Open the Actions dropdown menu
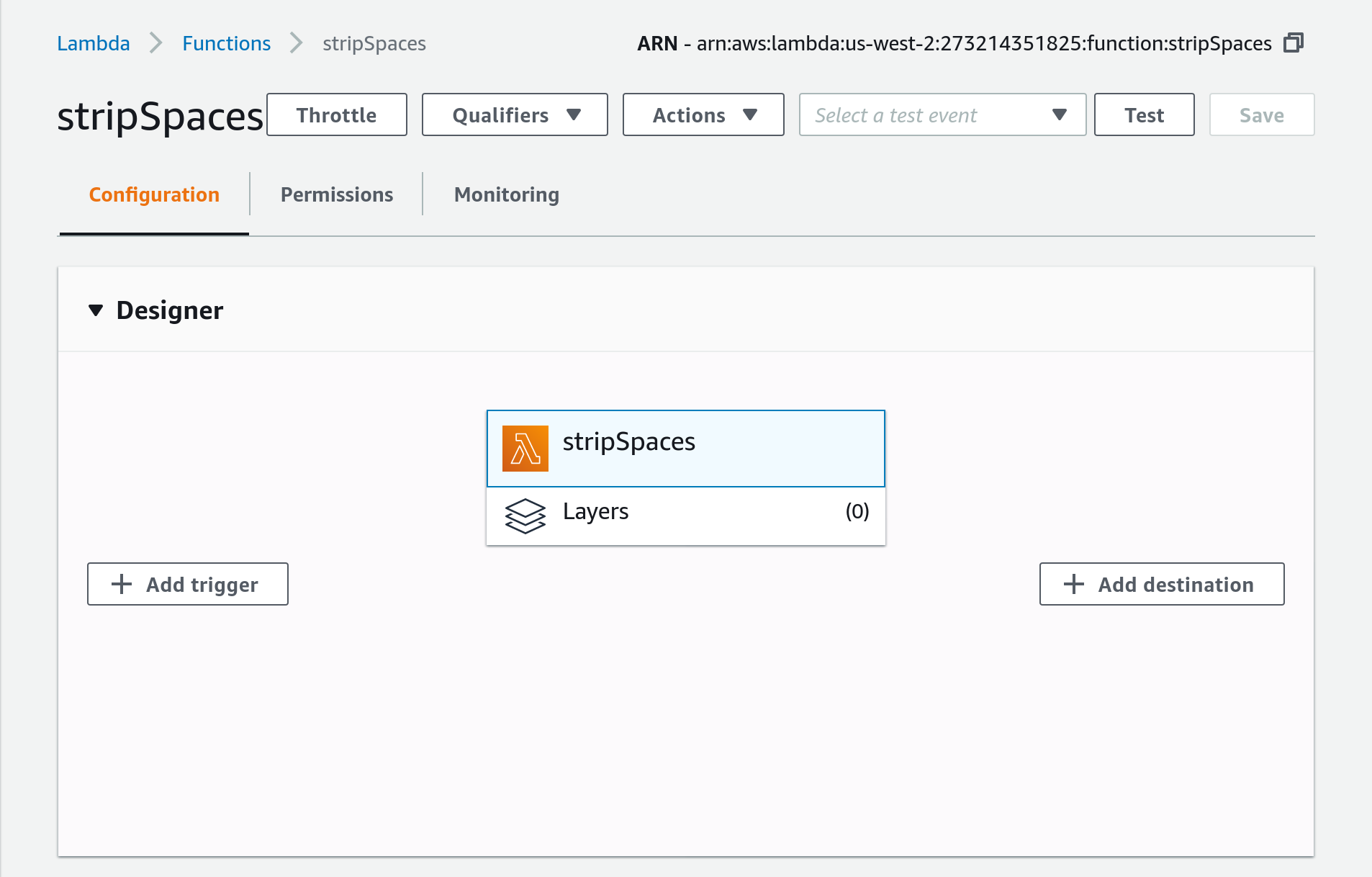The image size is (1372, 877). tap(703, 115)
